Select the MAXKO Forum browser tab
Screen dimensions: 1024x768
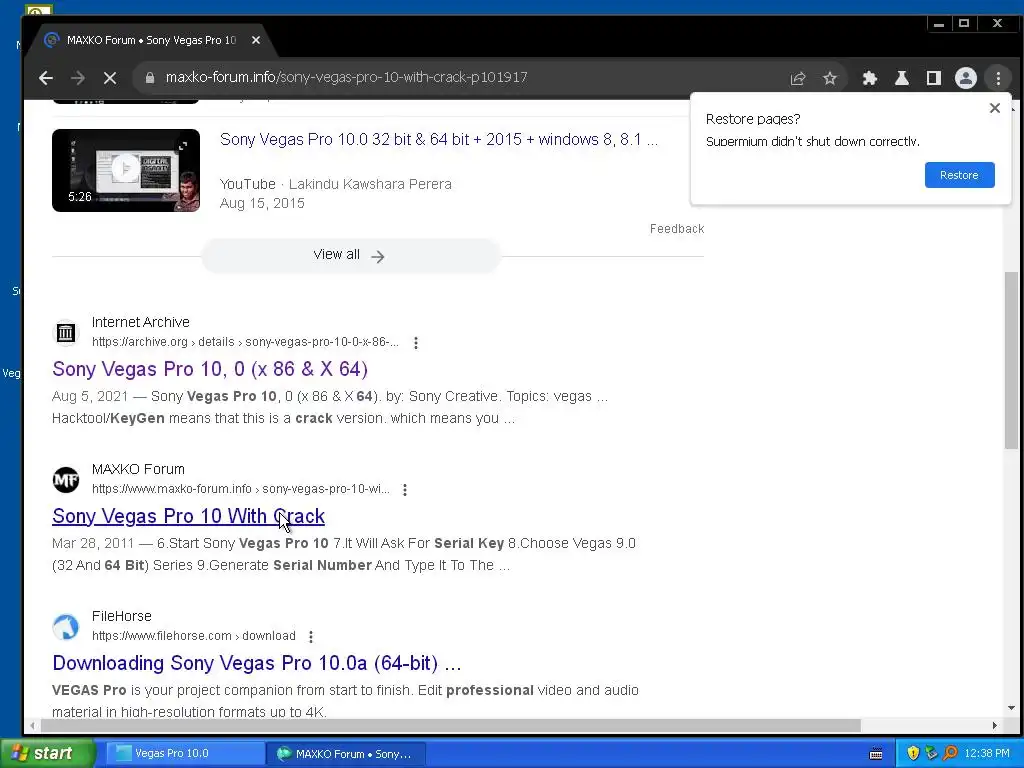[150, 40]
